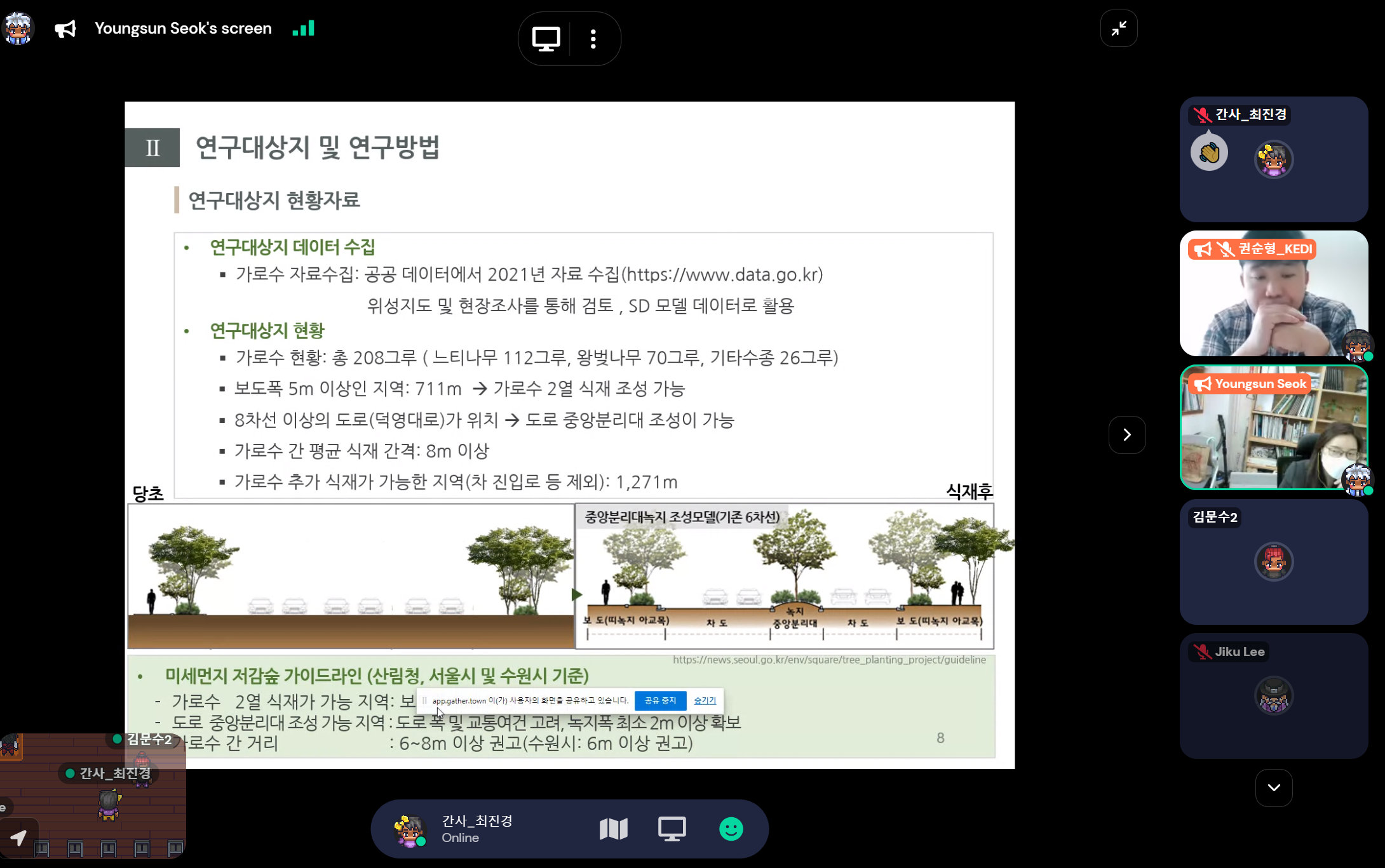This screenshot has height=868, width=1385.
Task: Click the megaphone icon beside Youngsun Seok's screen
Action: click(65, 29)
